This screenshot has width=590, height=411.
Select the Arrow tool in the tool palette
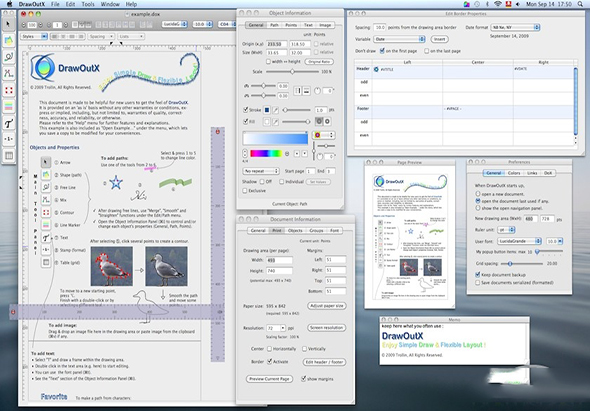8,24
